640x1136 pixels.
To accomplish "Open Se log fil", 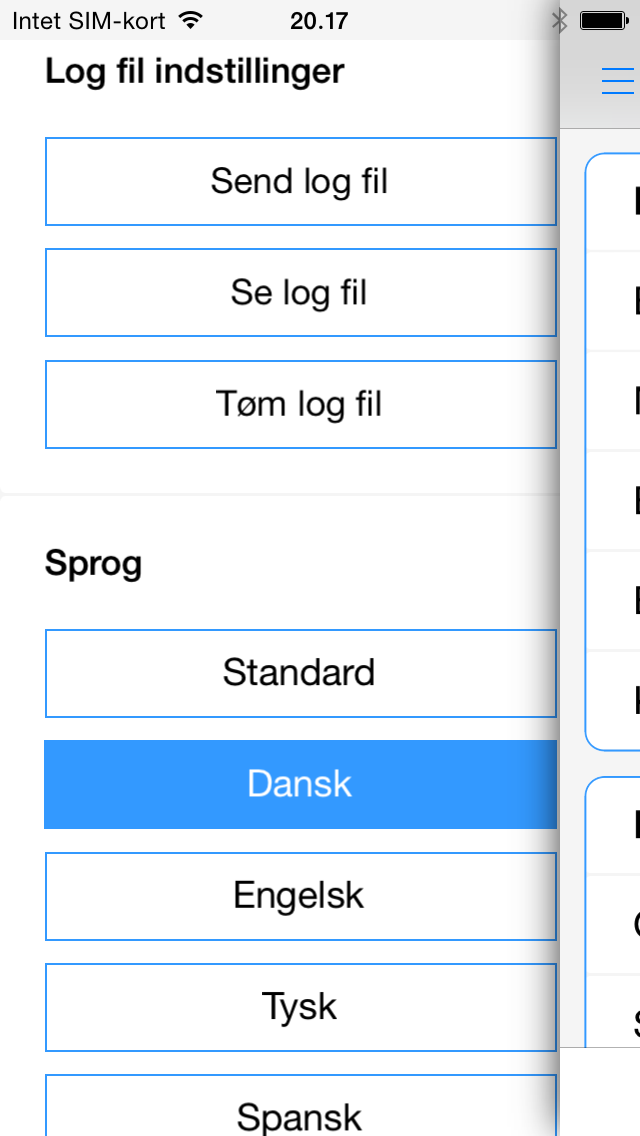I will click(300, 293).
